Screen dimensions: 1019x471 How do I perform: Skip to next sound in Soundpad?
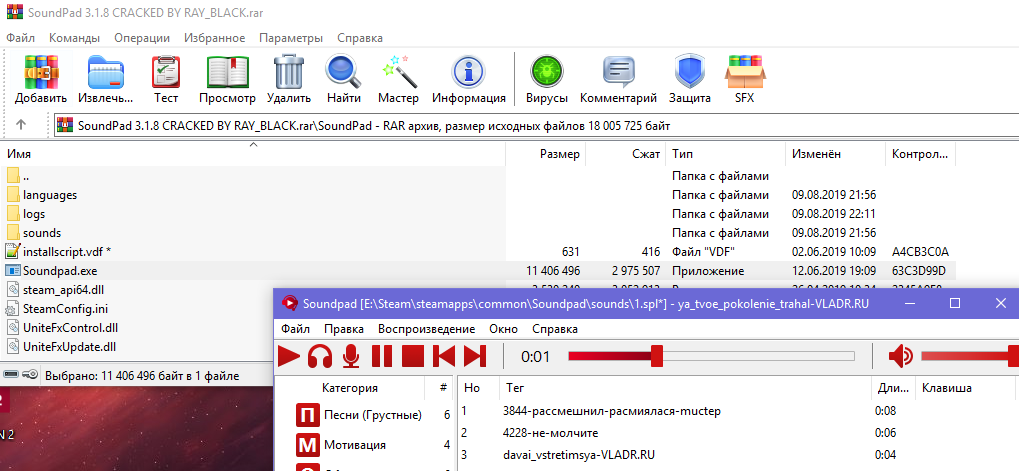pos(475,356)
